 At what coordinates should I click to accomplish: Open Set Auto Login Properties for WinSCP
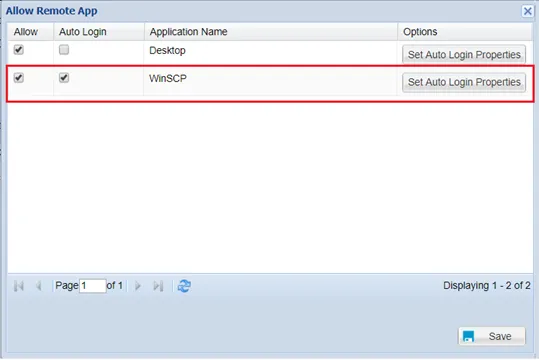pos(464,82)
